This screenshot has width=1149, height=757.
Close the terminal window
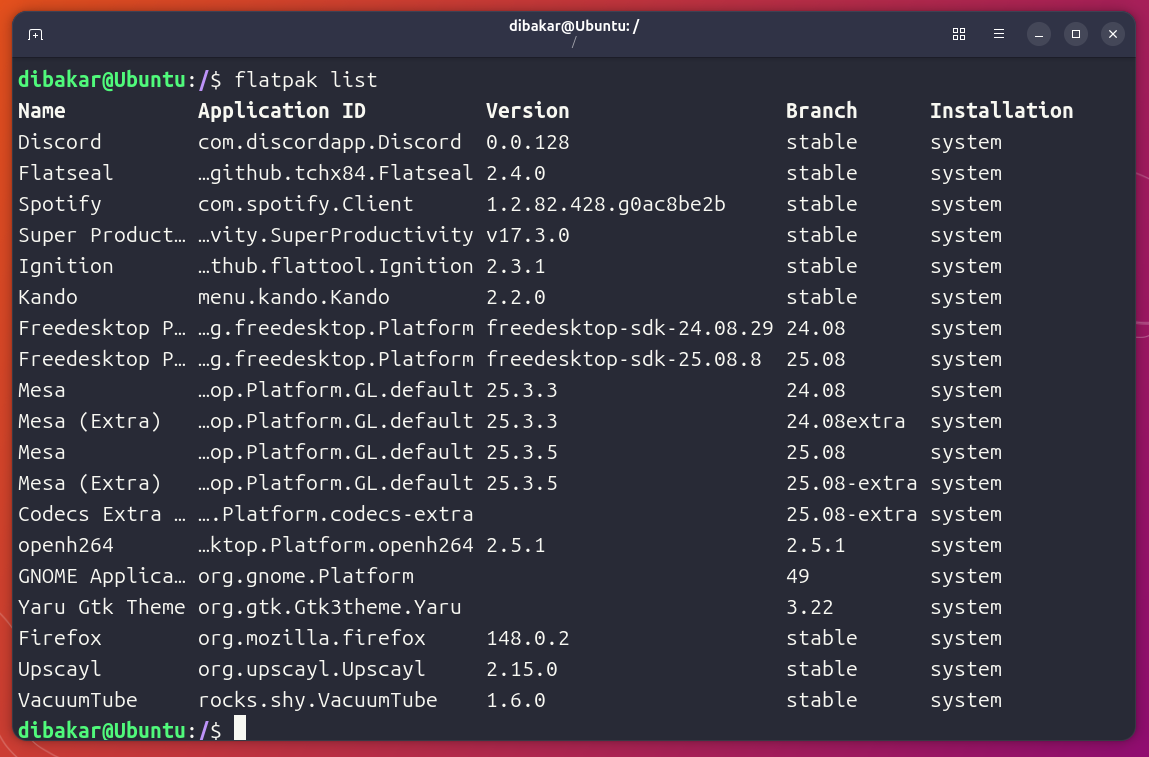tap(1112, 34)
